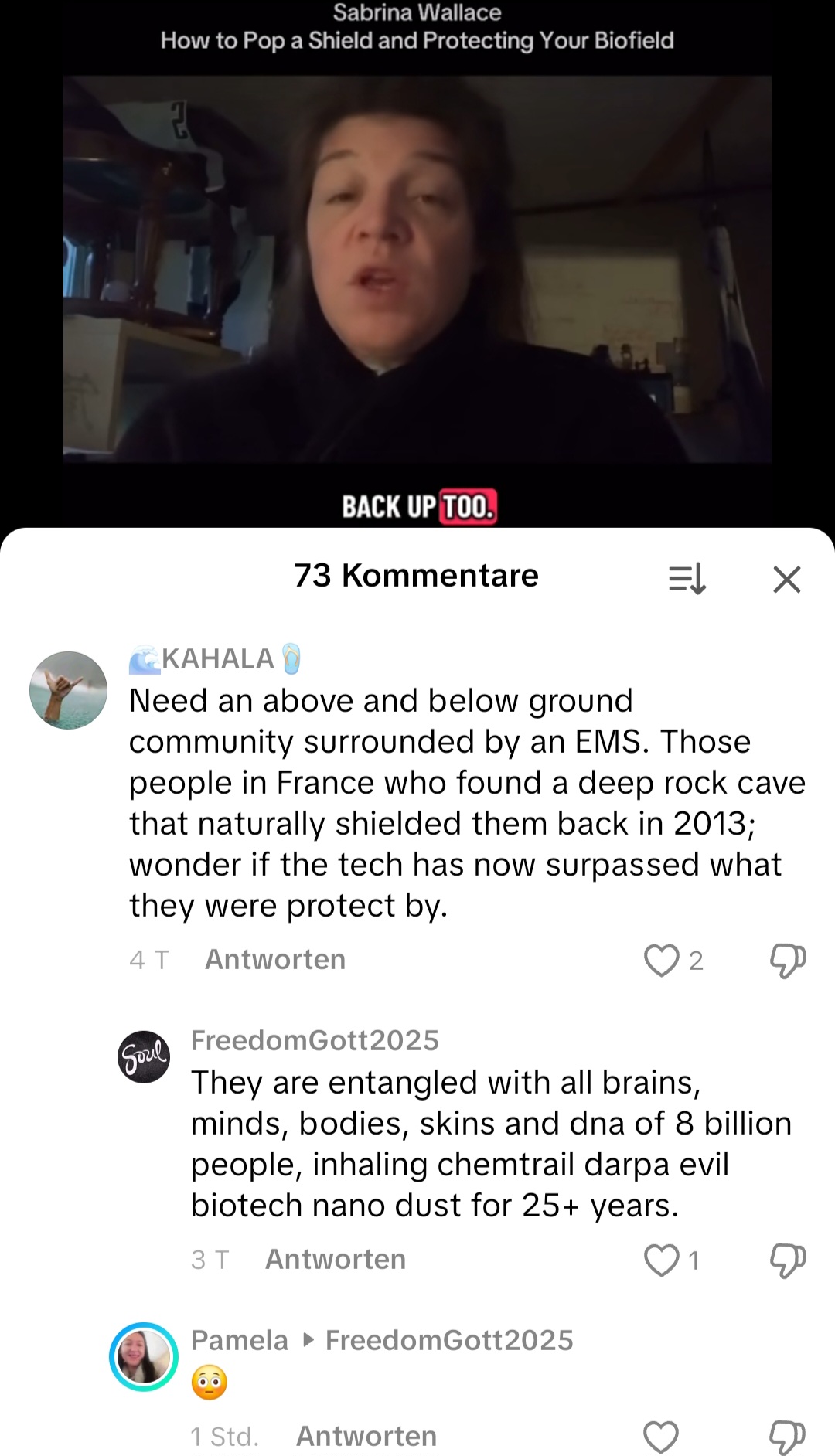Like Pamela's emoji reply with the heart
The image size is (835, 1456).
point(661,1437)
